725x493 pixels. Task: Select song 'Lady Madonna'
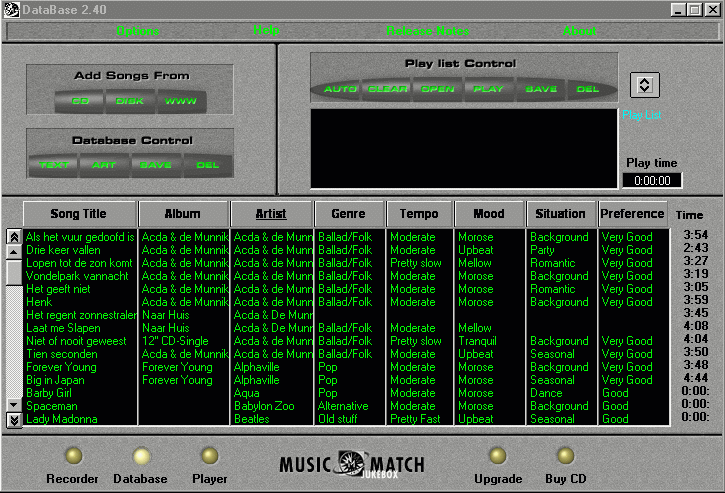(62, 419)
